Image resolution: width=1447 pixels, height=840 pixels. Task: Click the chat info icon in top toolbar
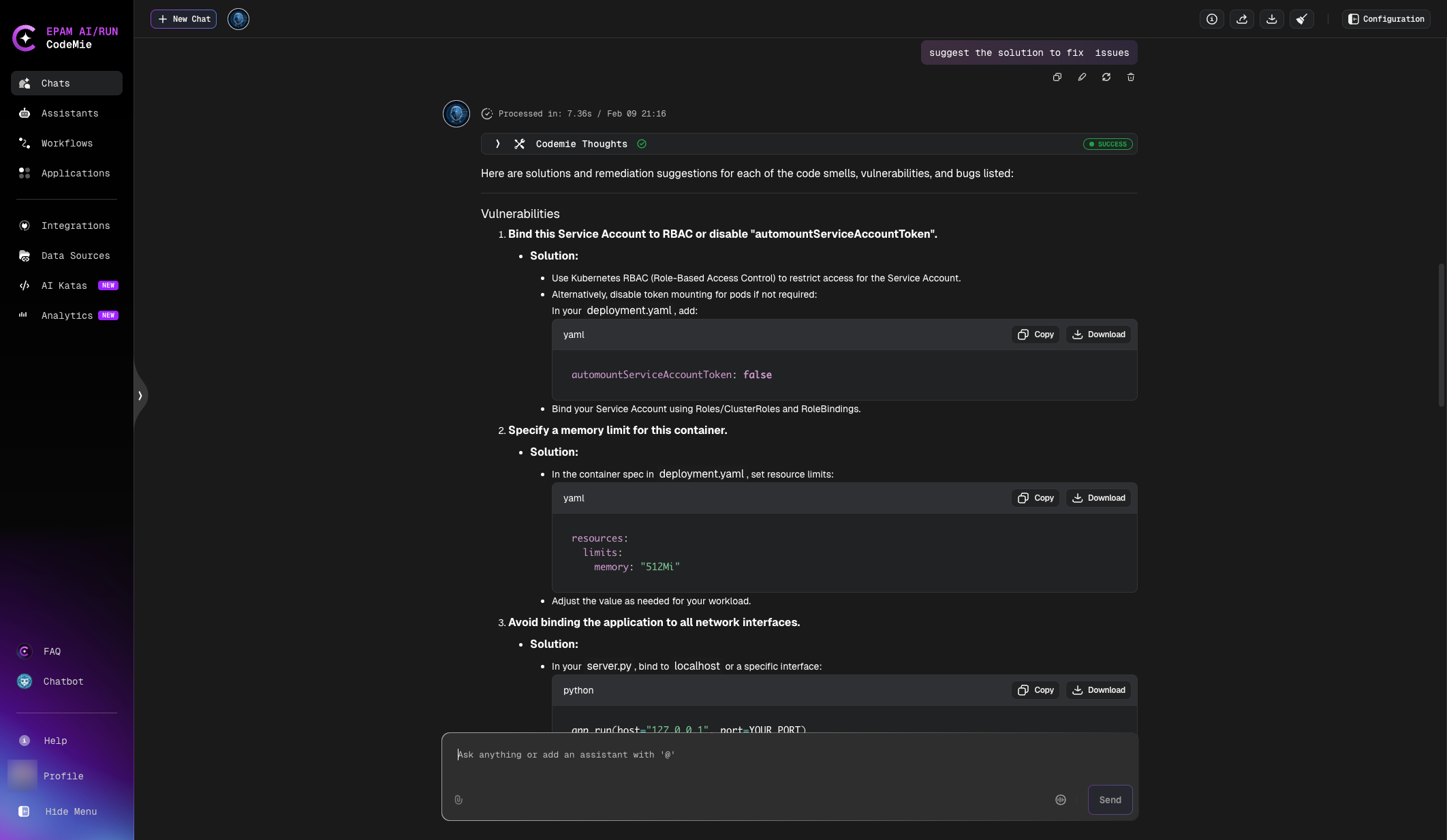[1211, 19]
